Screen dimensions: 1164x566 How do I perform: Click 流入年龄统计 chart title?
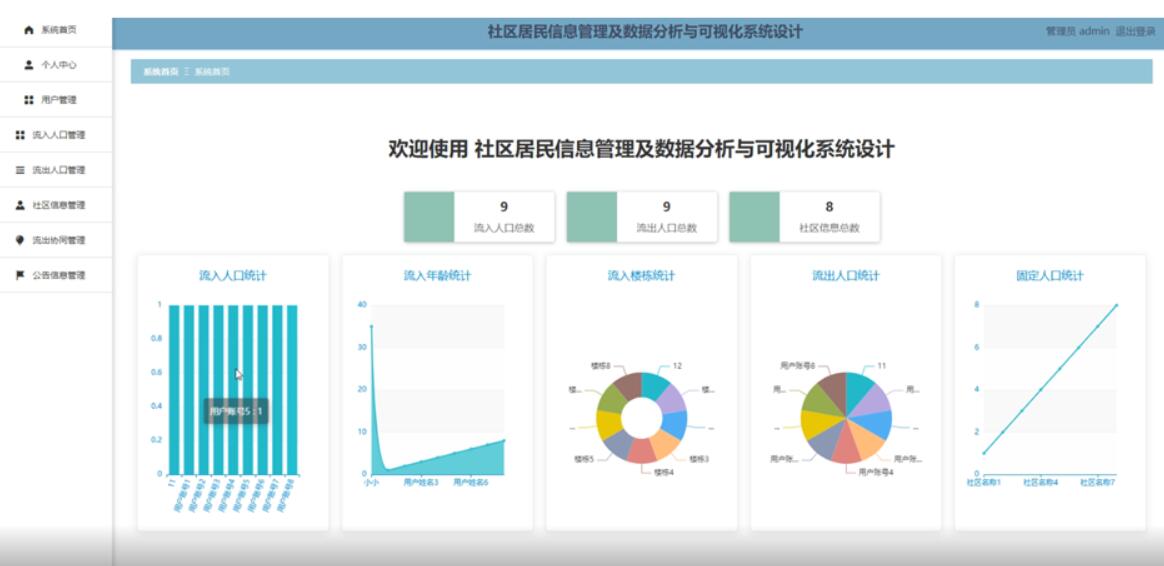click(437, 276)
